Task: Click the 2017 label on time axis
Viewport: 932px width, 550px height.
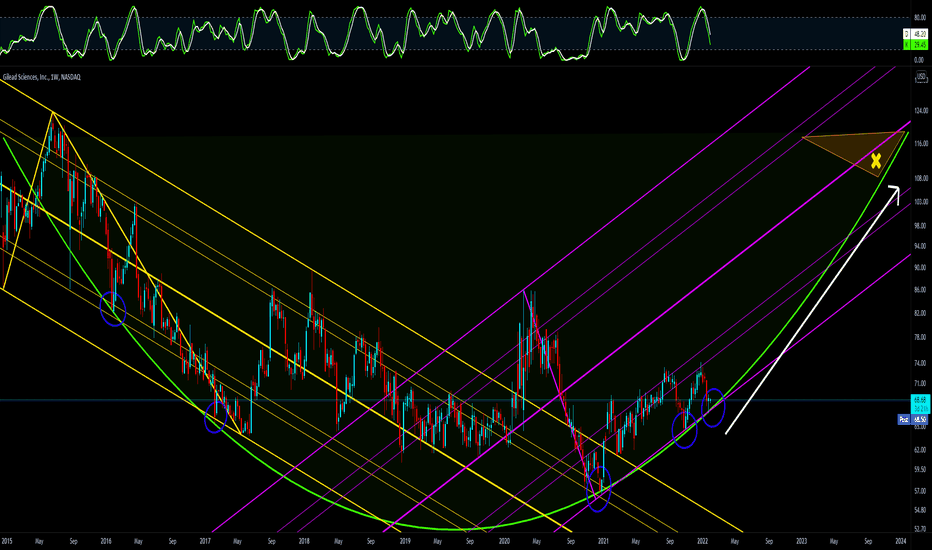Action: [x=205, y=542]
